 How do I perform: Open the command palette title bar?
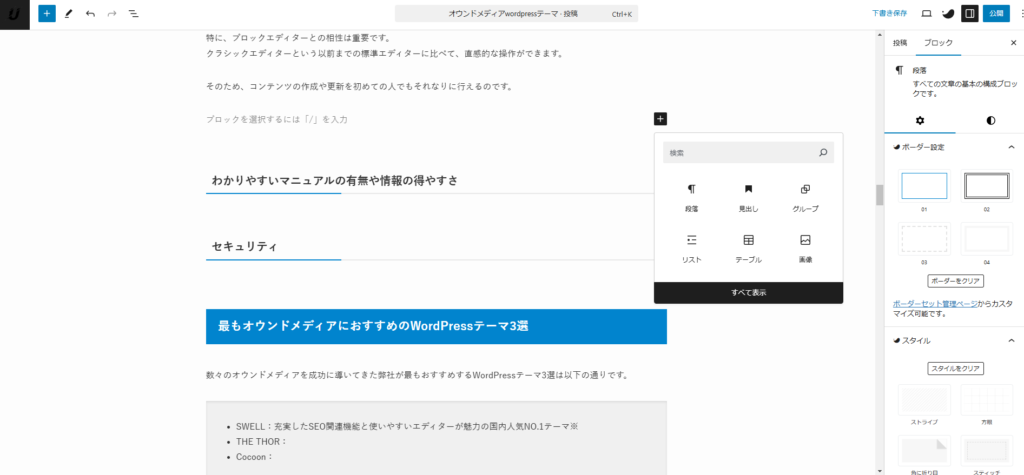coord(516,13)
